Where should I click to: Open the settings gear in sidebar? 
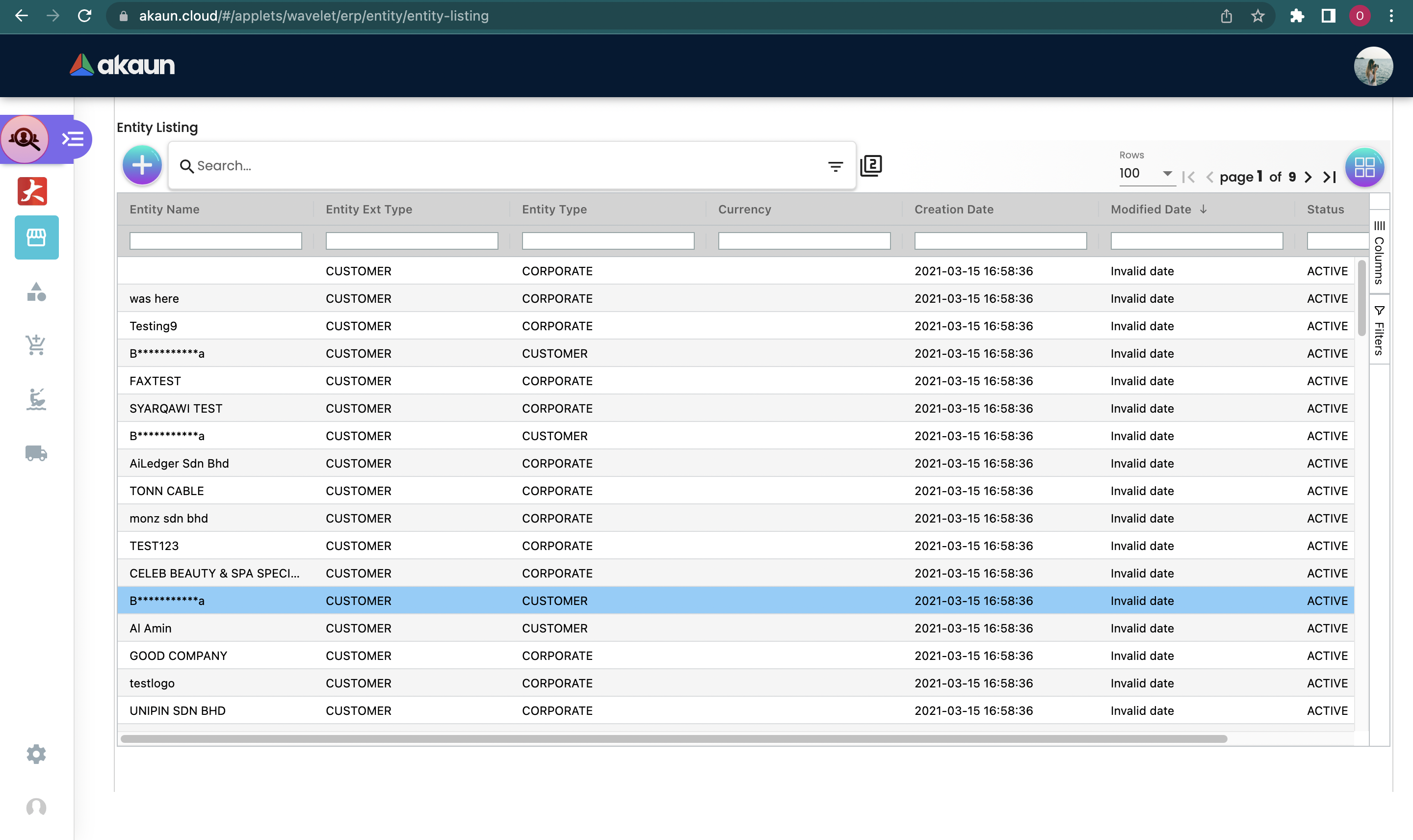(36, 754)
